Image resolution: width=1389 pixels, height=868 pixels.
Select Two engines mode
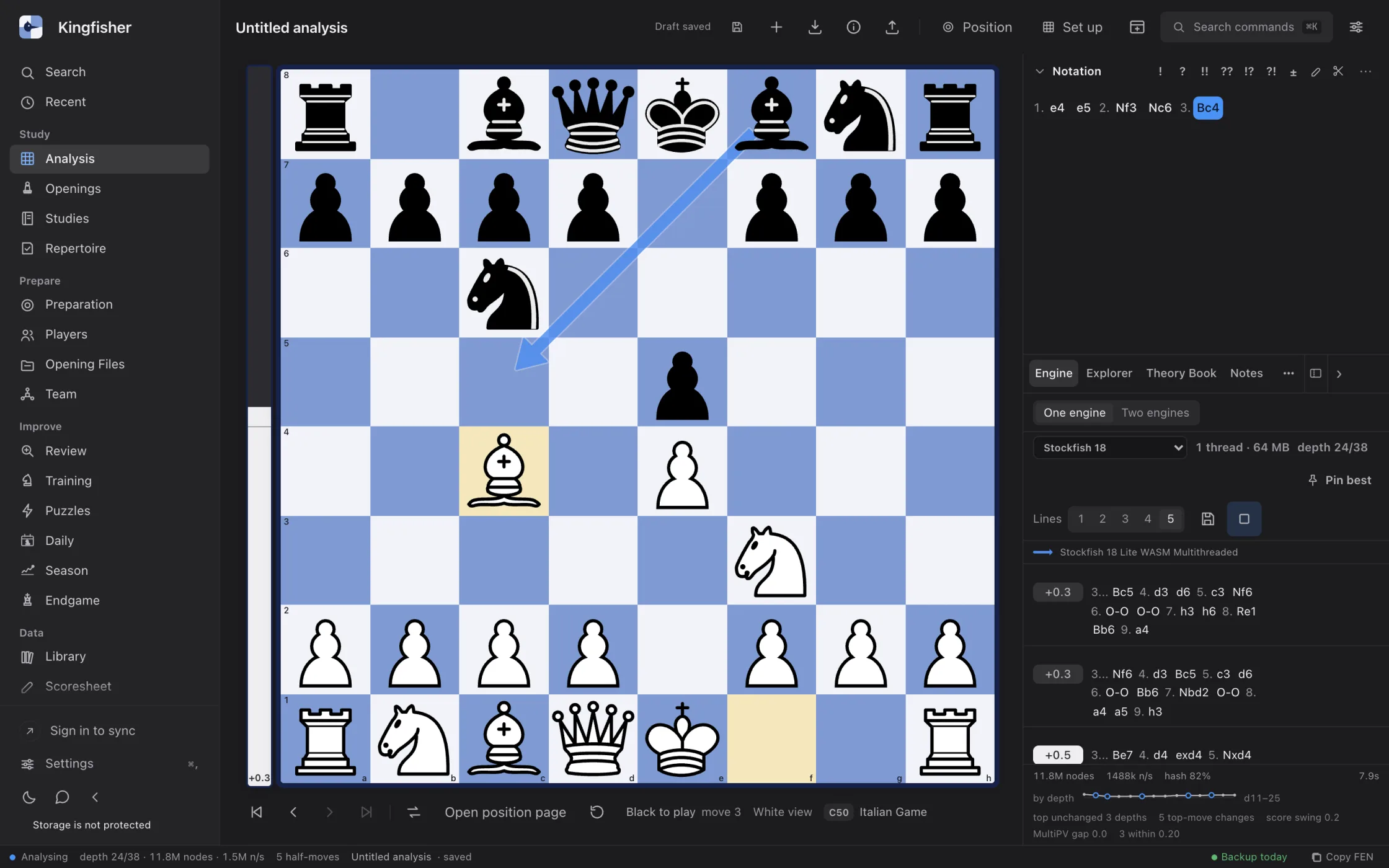pyautogui.click(x=1155, y=413)
